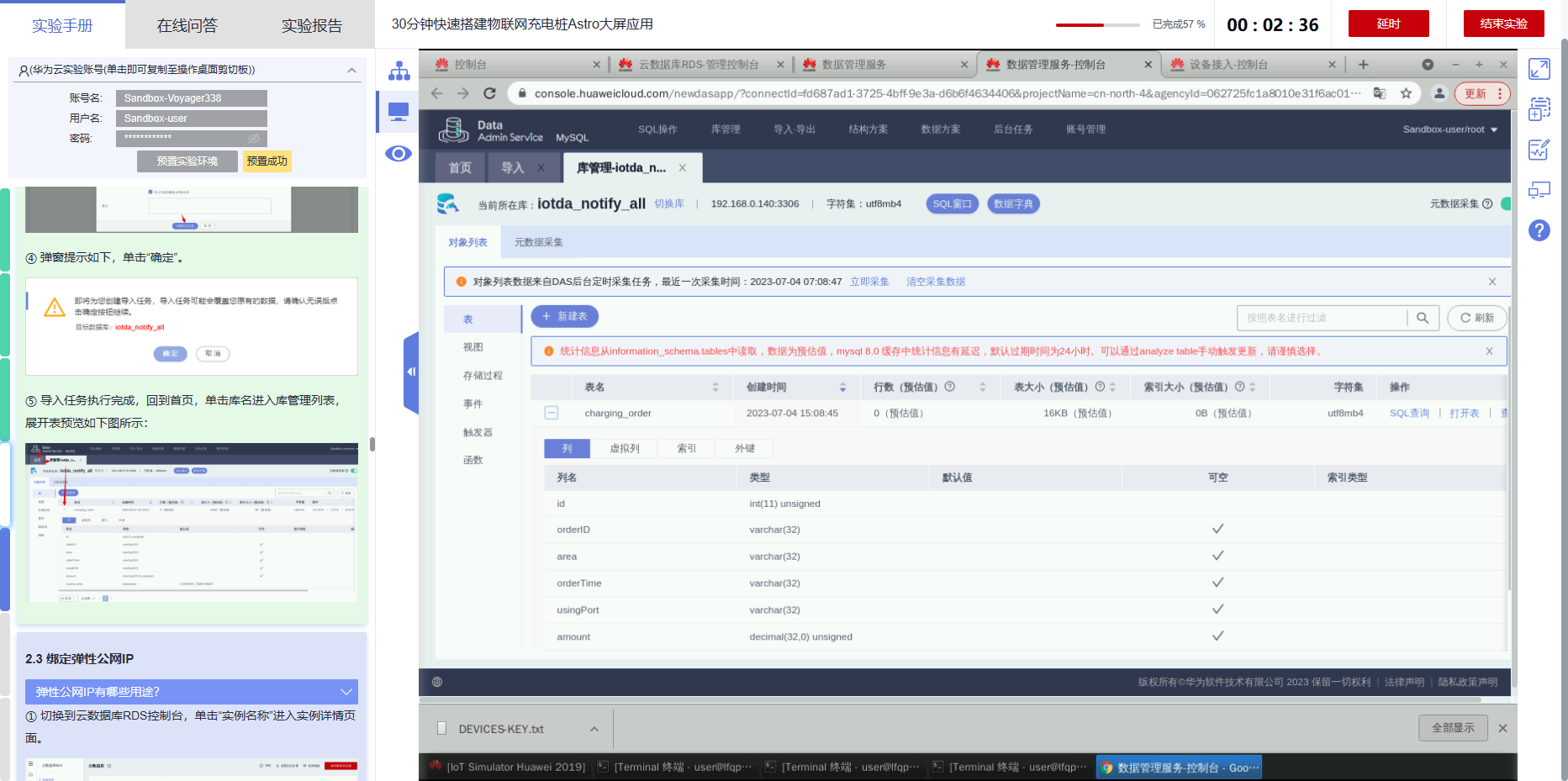
Task: Dismiss the red statistics warning banner
Action: click(x=1489, y=351)
